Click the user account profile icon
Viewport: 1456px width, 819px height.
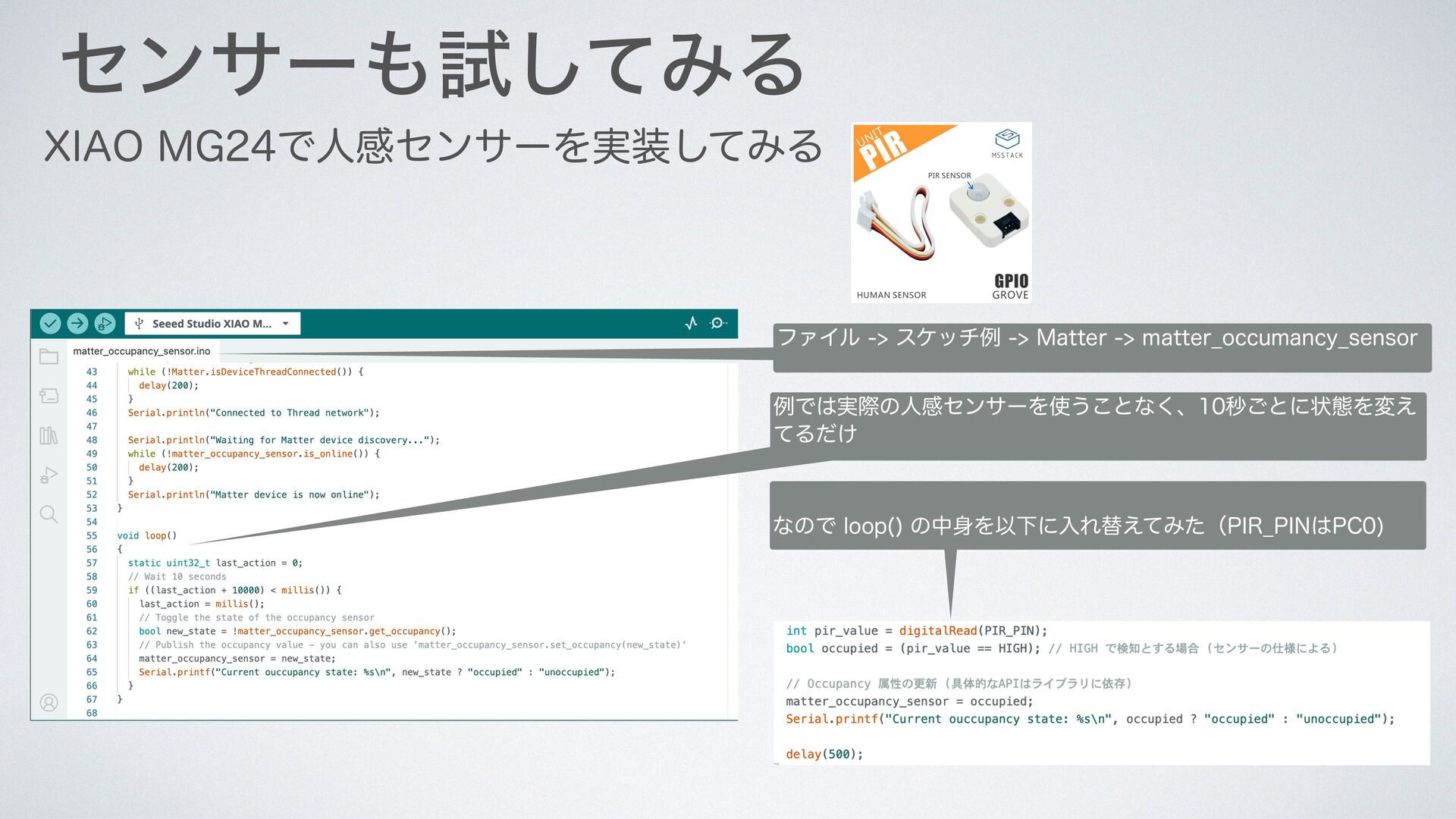49,703
